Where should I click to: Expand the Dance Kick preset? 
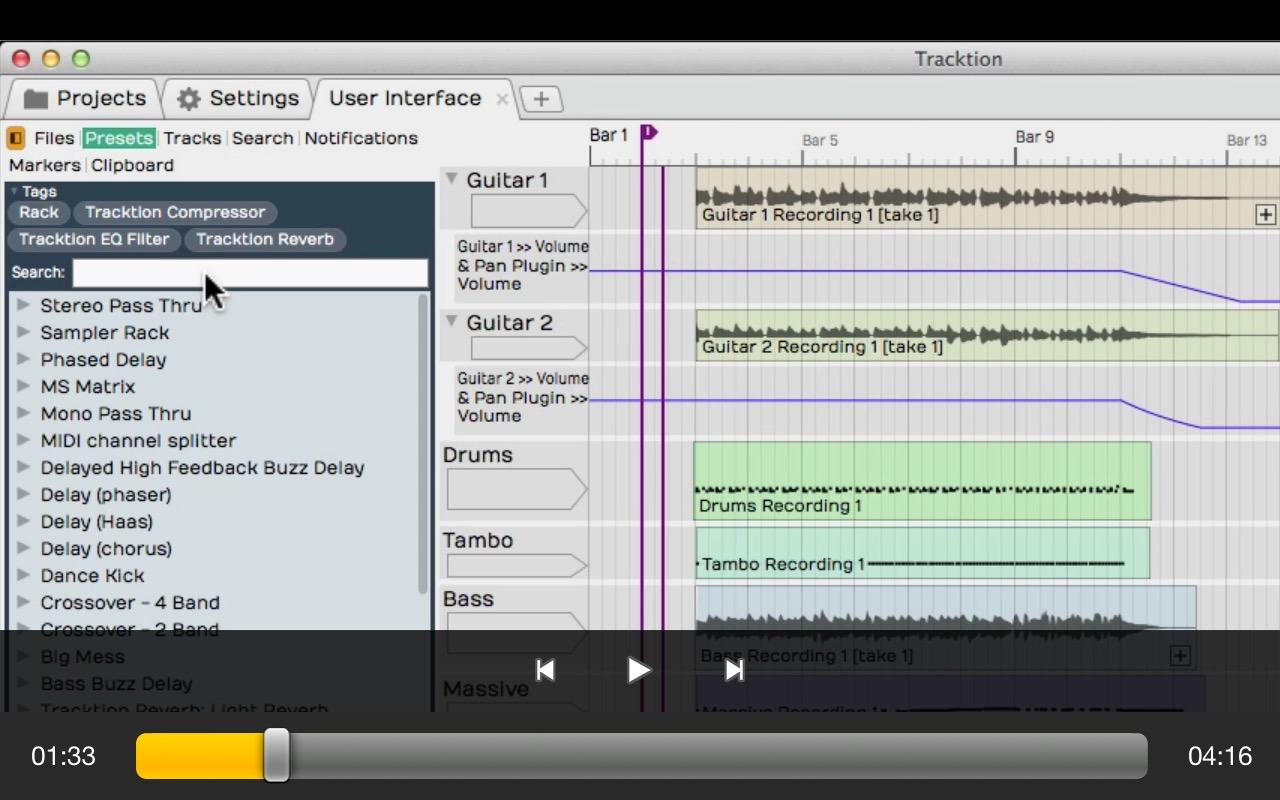[23, 575]
